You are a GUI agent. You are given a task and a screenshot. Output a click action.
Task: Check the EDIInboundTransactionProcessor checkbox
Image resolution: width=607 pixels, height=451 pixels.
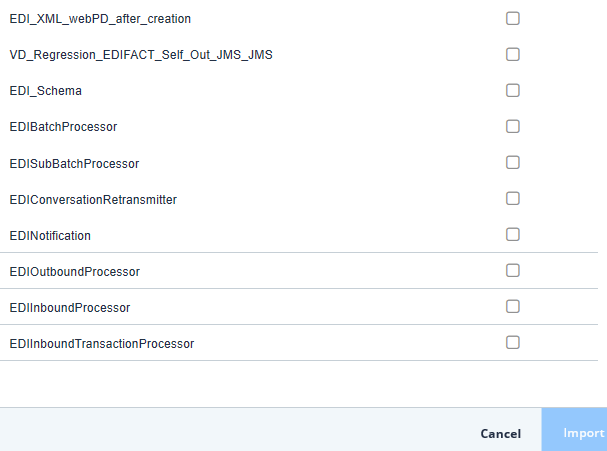coord(513,342)
